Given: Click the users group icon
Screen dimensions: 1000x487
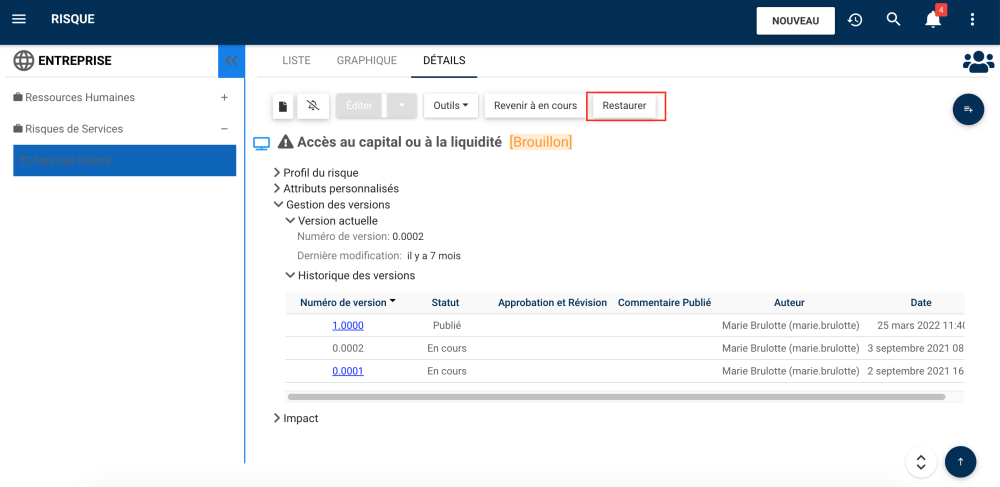Looking at the screenshot, I should point(978,62).
